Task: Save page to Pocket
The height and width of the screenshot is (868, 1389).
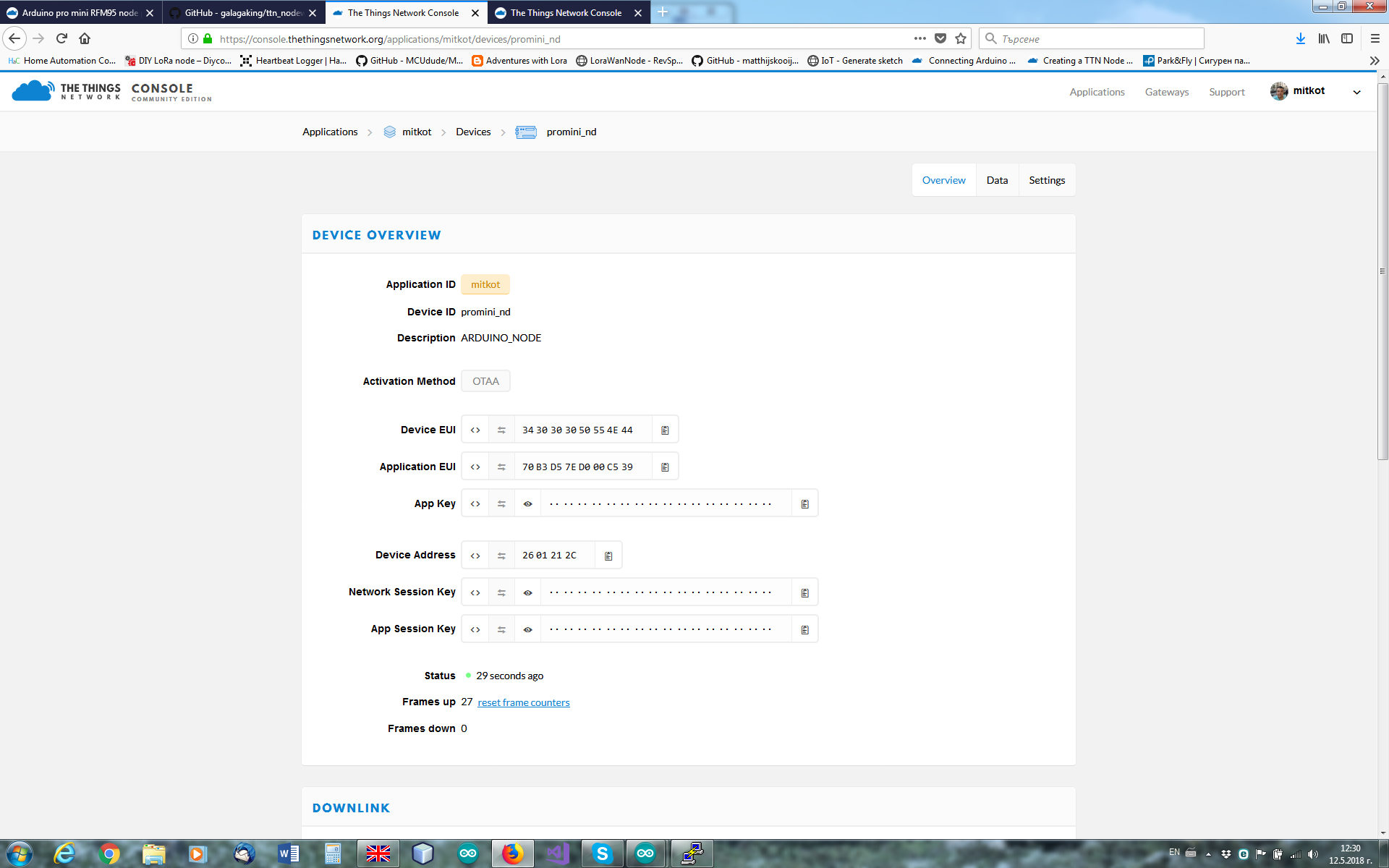Action: tap(940, 38)
